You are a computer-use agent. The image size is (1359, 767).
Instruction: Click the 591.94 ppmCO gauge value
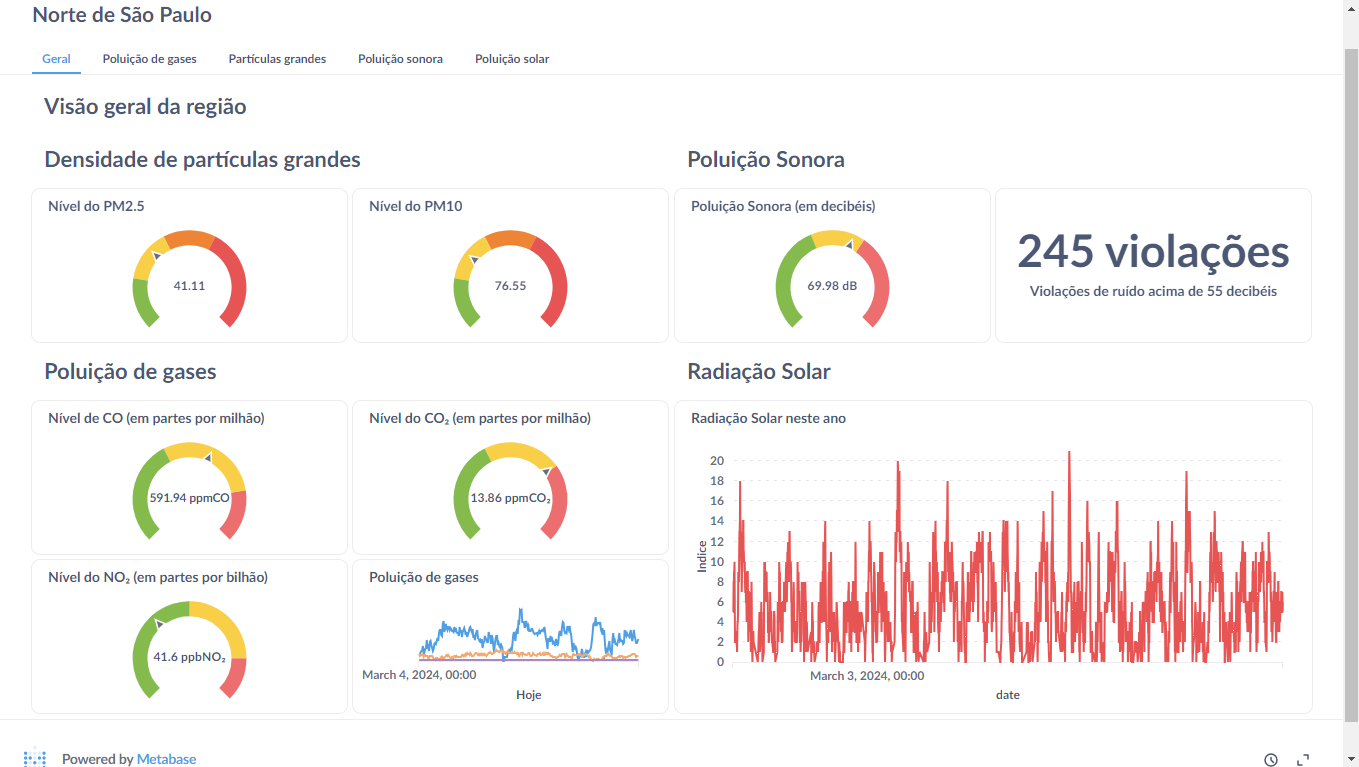click(x=189, y=497)
